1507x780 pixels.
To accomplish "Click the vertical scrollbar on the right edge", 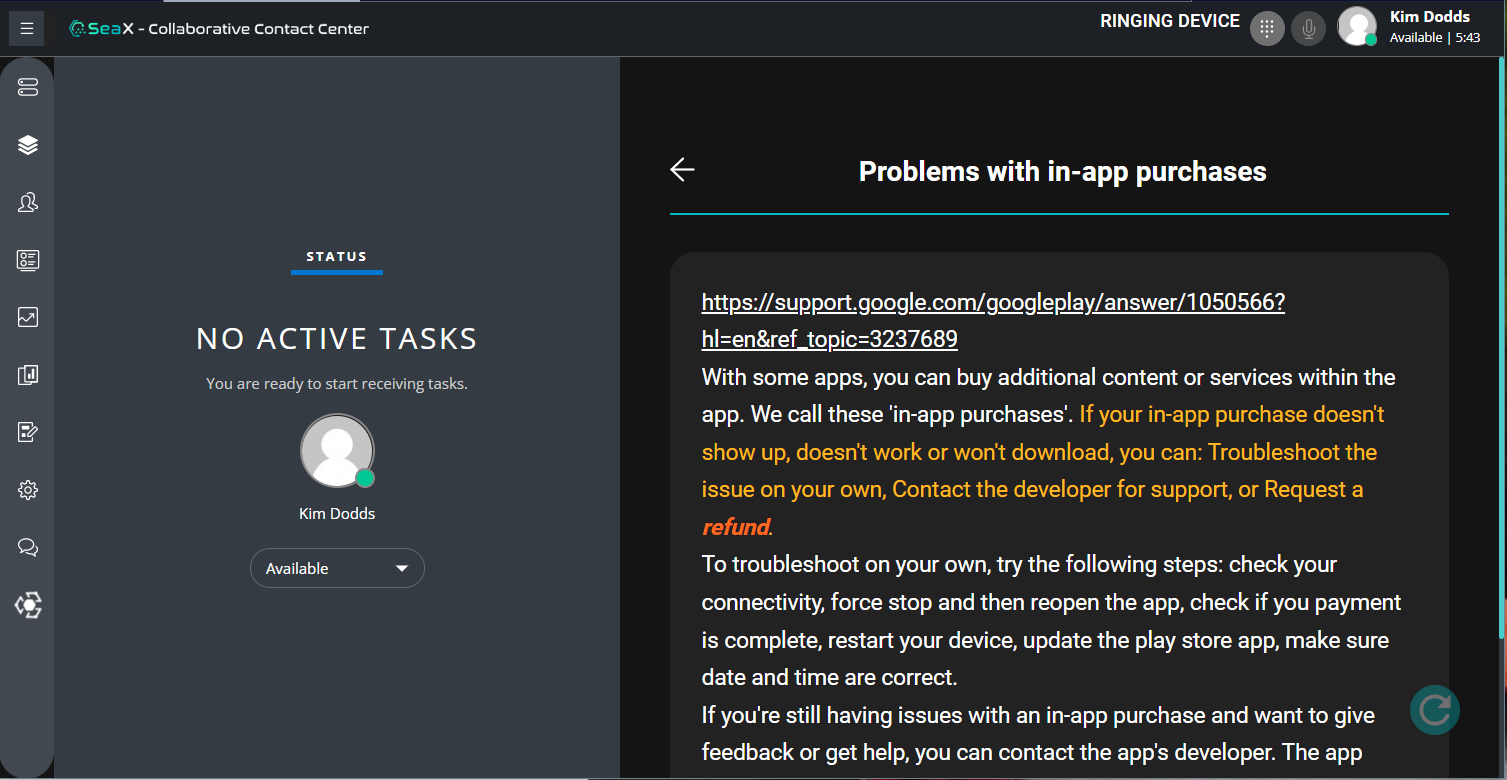I will click(x=1501, y=350).
